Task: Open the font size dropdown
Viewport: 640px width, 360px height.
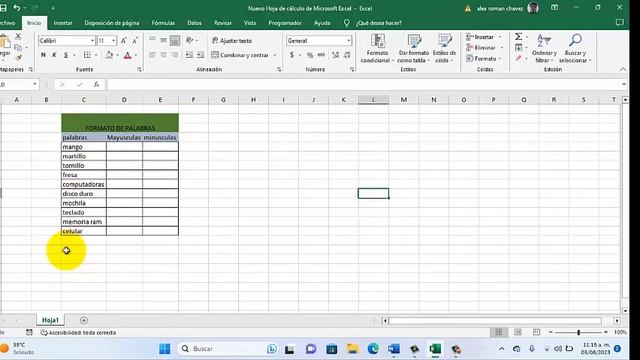Action: click(113, 40)
